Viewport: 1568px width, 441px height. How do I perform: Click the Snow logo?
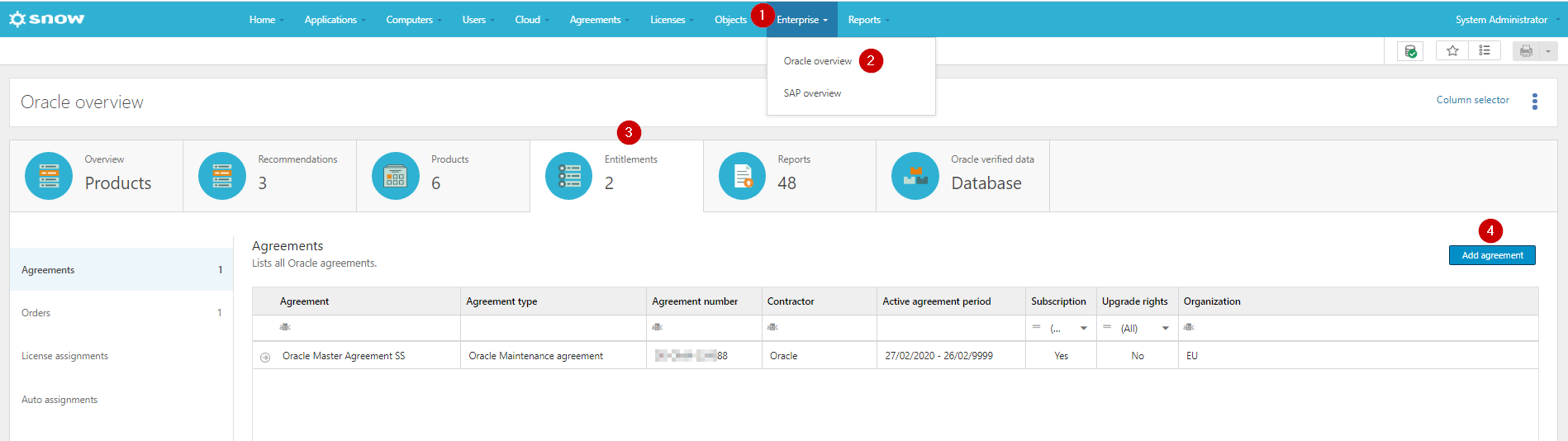pos(46,19)
